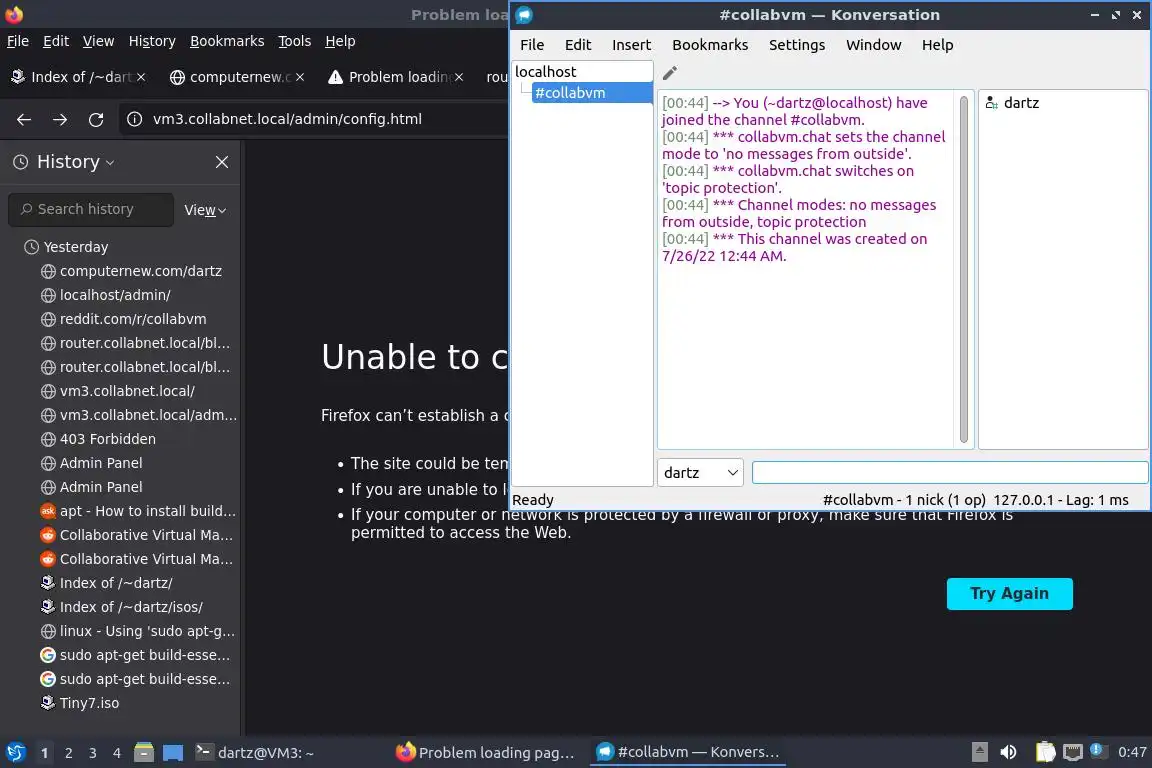
Task: Close the computernew.com tab
Action: pos(300,77)
